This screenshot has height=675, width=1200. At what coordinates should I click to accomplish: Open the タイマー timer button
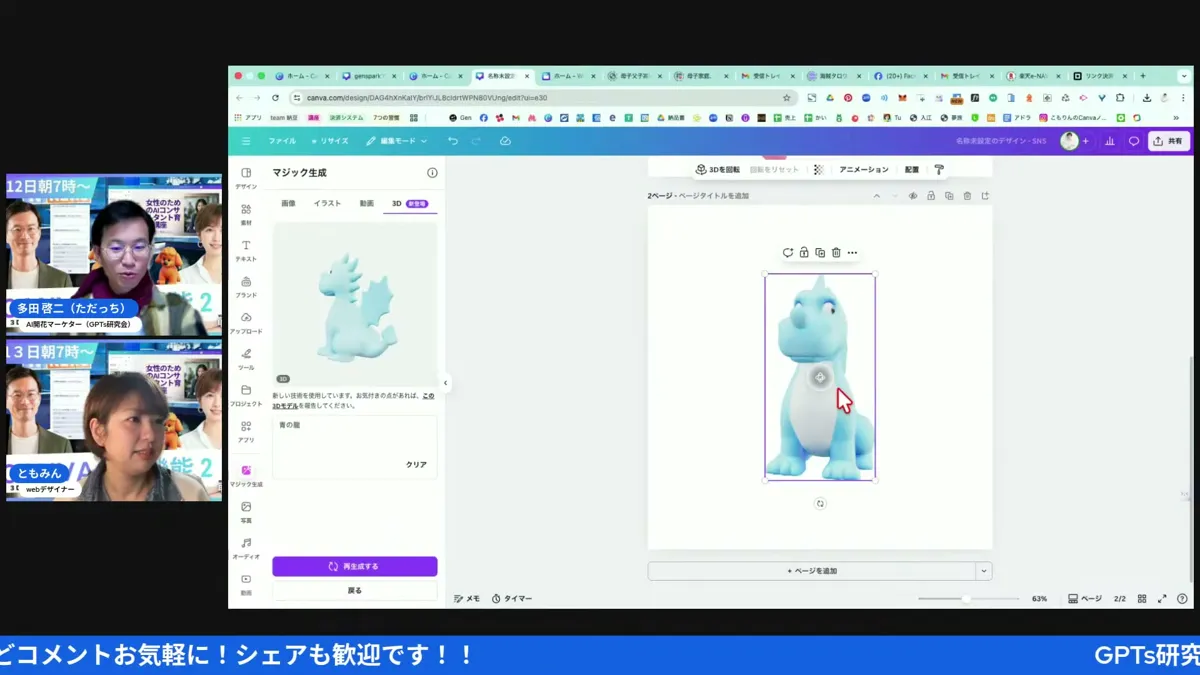[512, 599]
